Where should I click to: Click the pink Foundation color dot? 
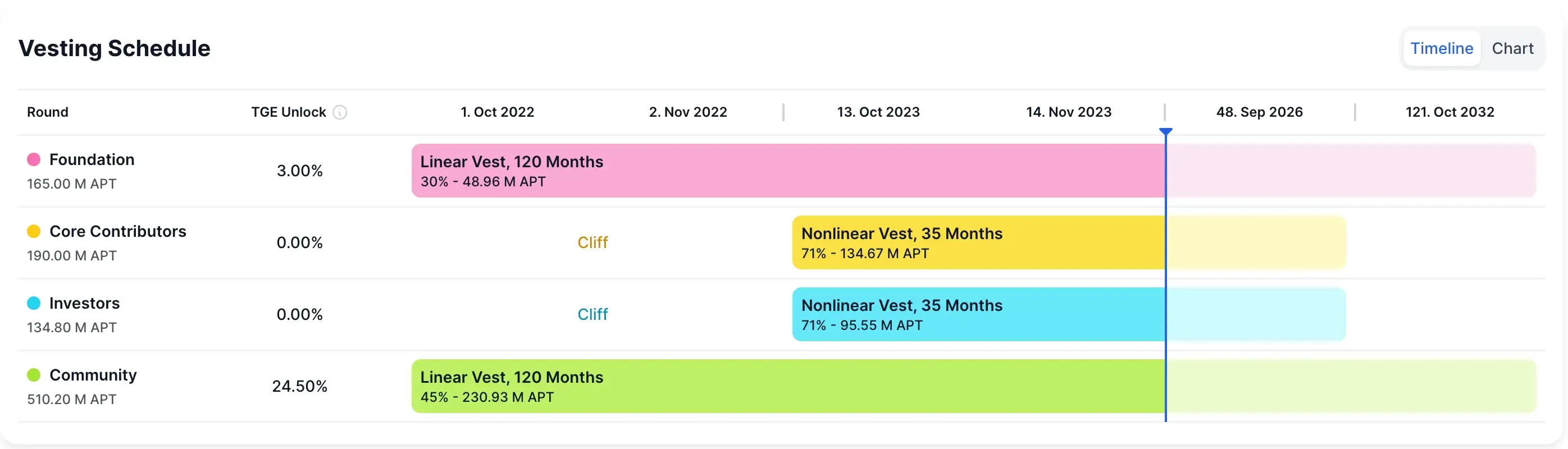point(34,159)
